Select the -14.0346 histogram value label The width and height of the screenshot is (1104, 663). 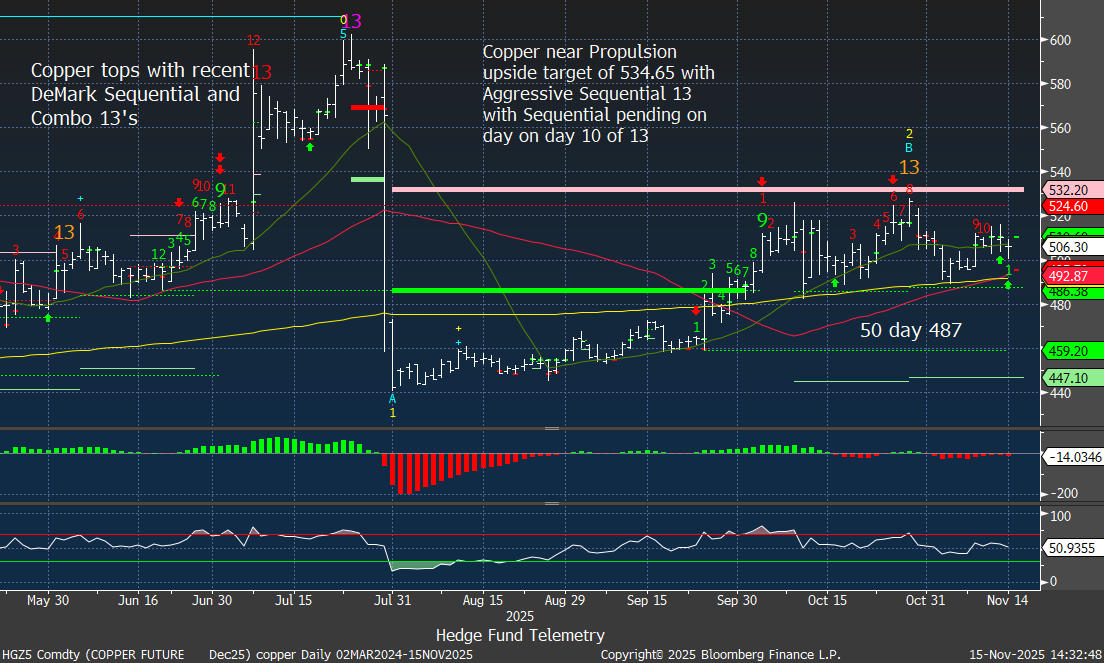coord(1073,457)
